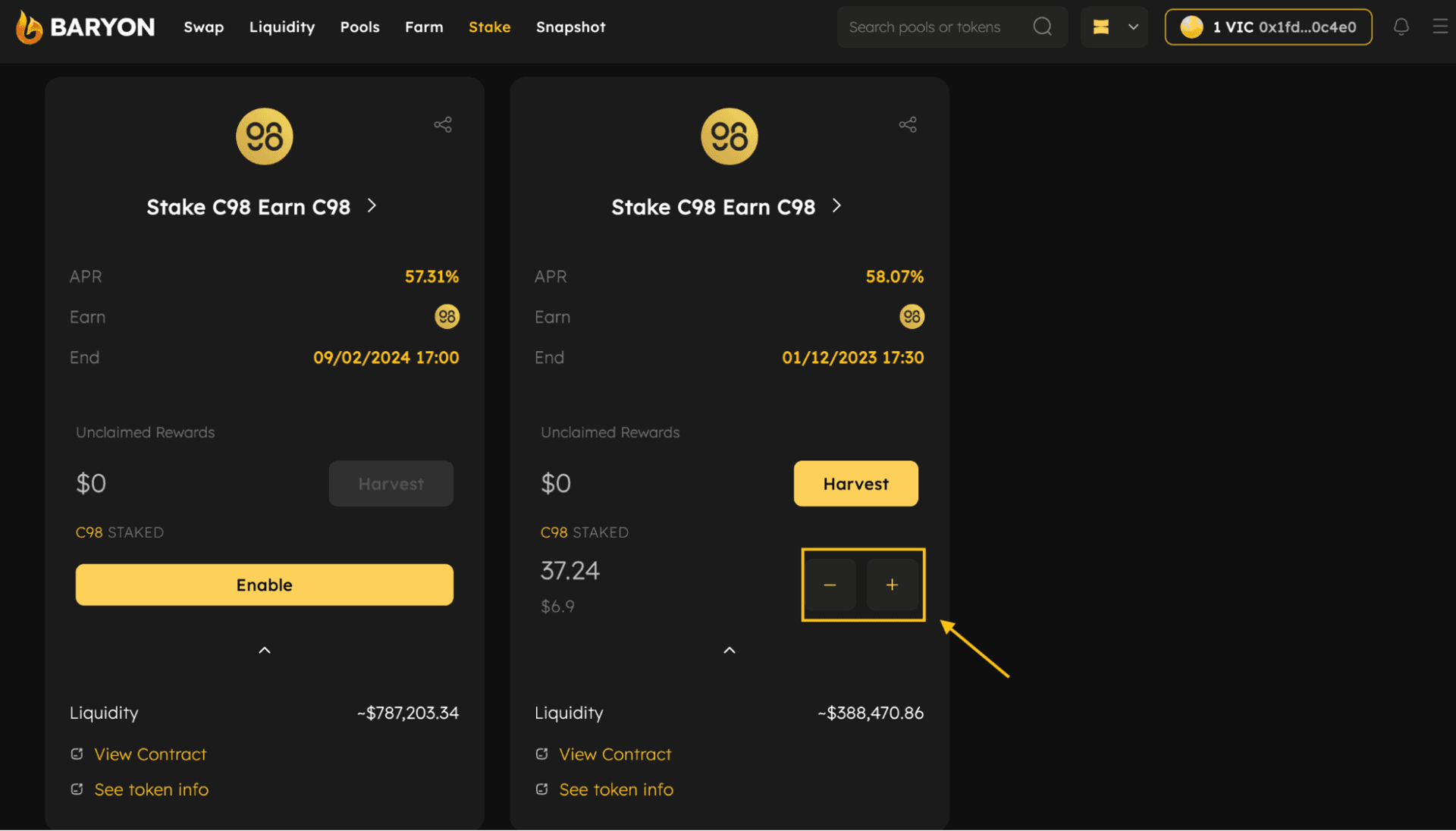The image size is (1456, 831).
Task: Select the Stake tab
Action: pos(489,27)
